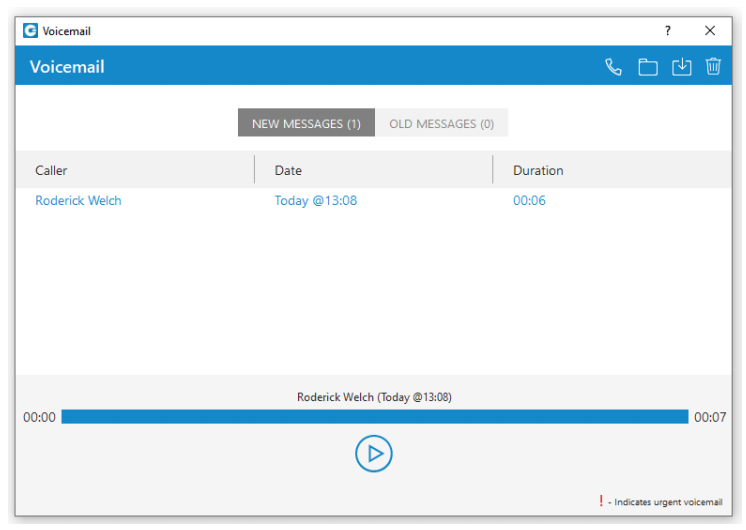The width and height of the screenshot is (746, 530).
Task: Click the 00:06 duration value
Action: click(529, 201)
